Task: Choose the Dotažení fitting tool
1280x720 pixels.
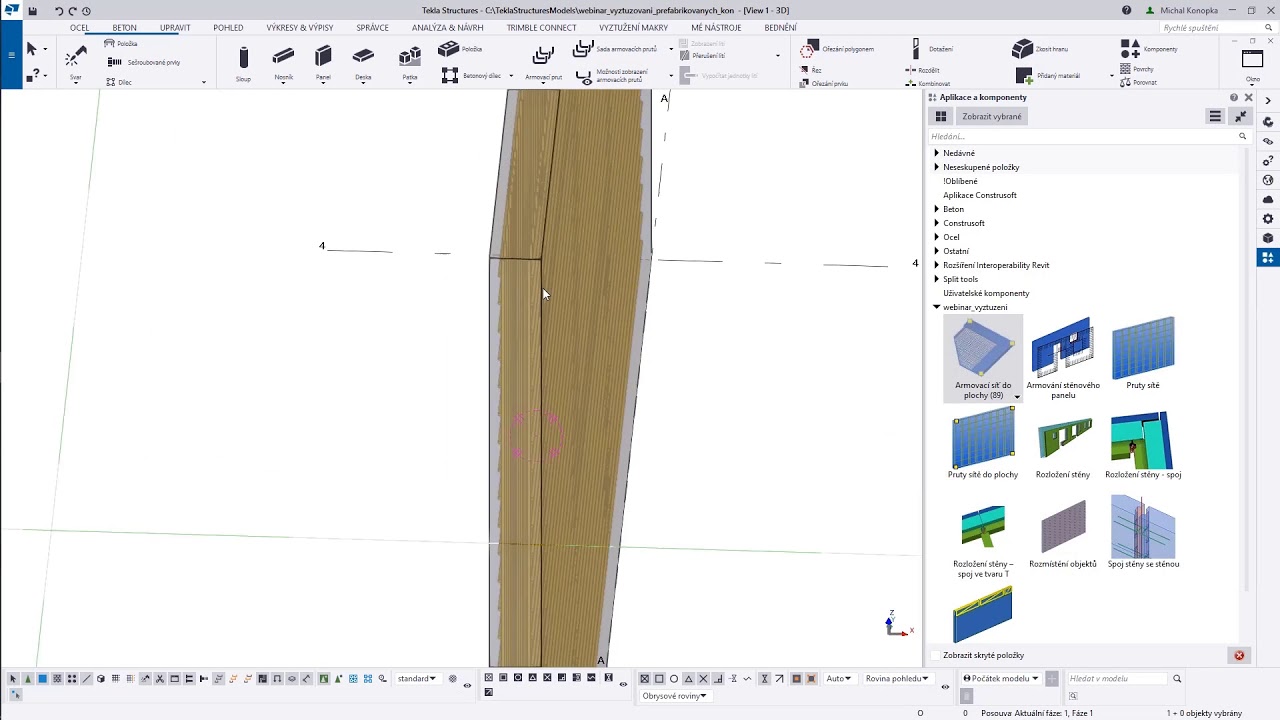Action: (932, 48)
